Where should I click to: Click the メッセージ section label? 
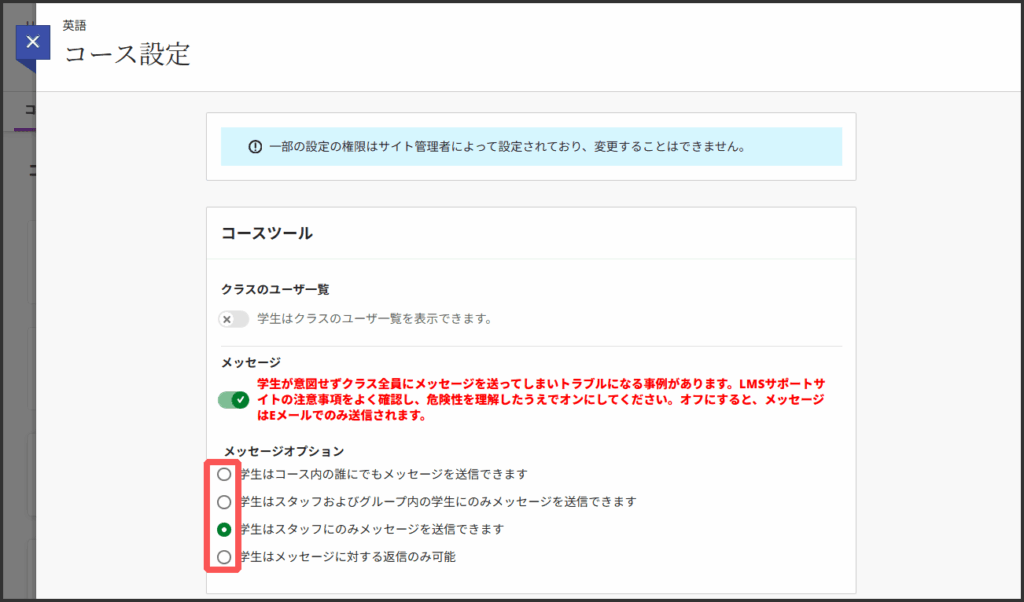251,362
